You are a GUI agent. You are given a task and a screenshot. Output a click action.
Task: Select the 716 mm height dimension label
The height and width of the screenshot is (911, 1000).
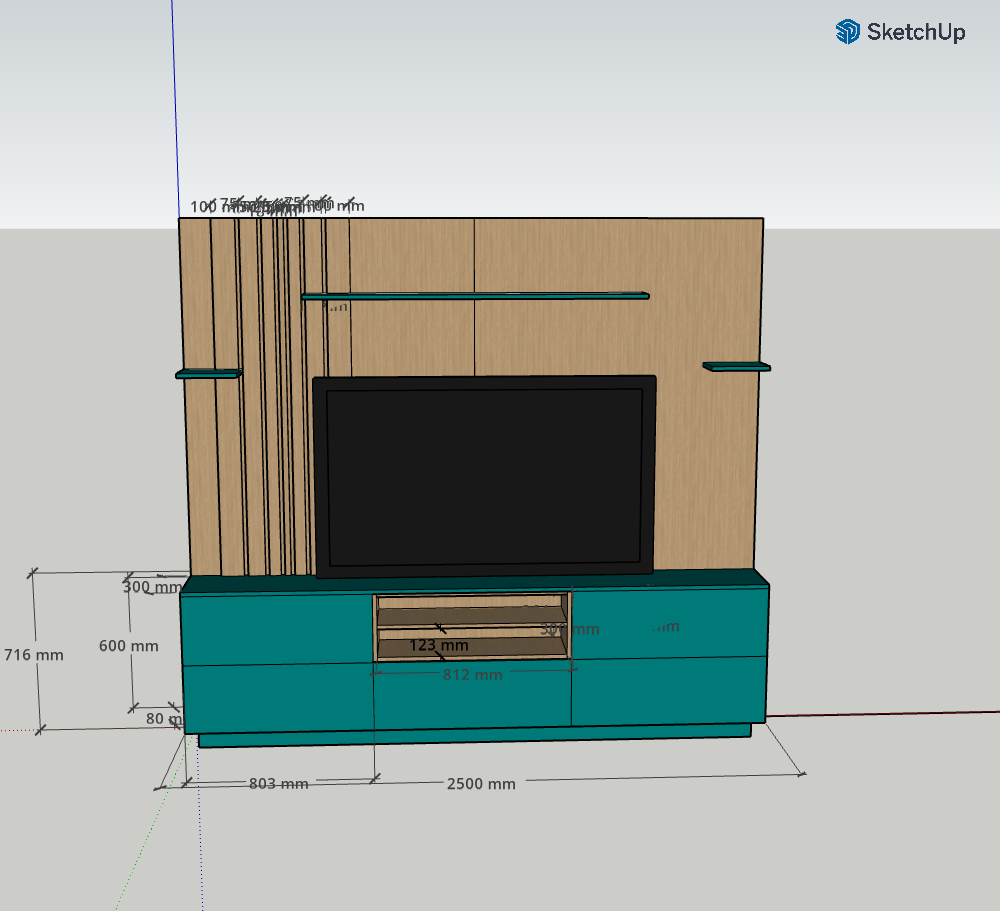click(33, 655)
